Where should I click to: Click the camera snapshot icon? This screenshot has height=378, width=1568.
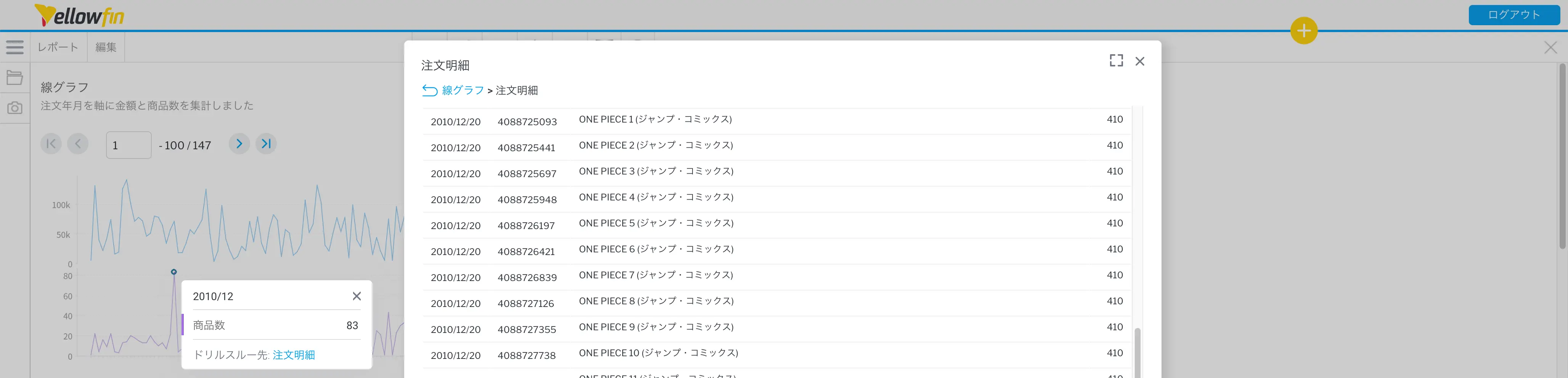(x=14, y=108)
